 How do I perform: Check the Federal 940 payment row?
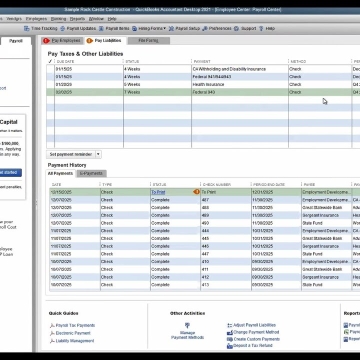[50, 92]
